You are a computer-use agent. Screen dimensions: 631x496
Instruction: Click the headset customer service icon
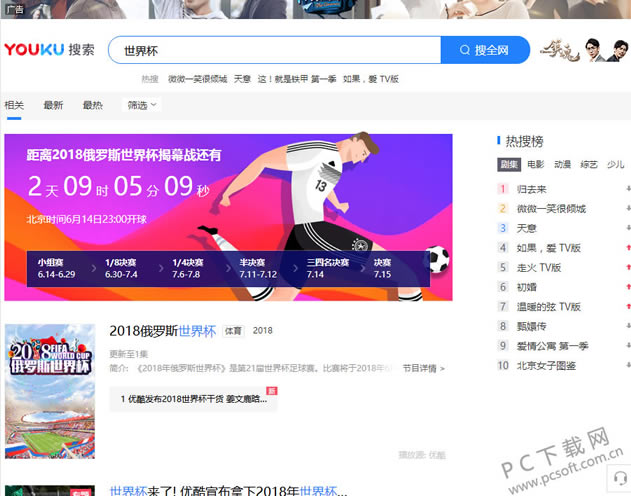click(x=620, y=479)
